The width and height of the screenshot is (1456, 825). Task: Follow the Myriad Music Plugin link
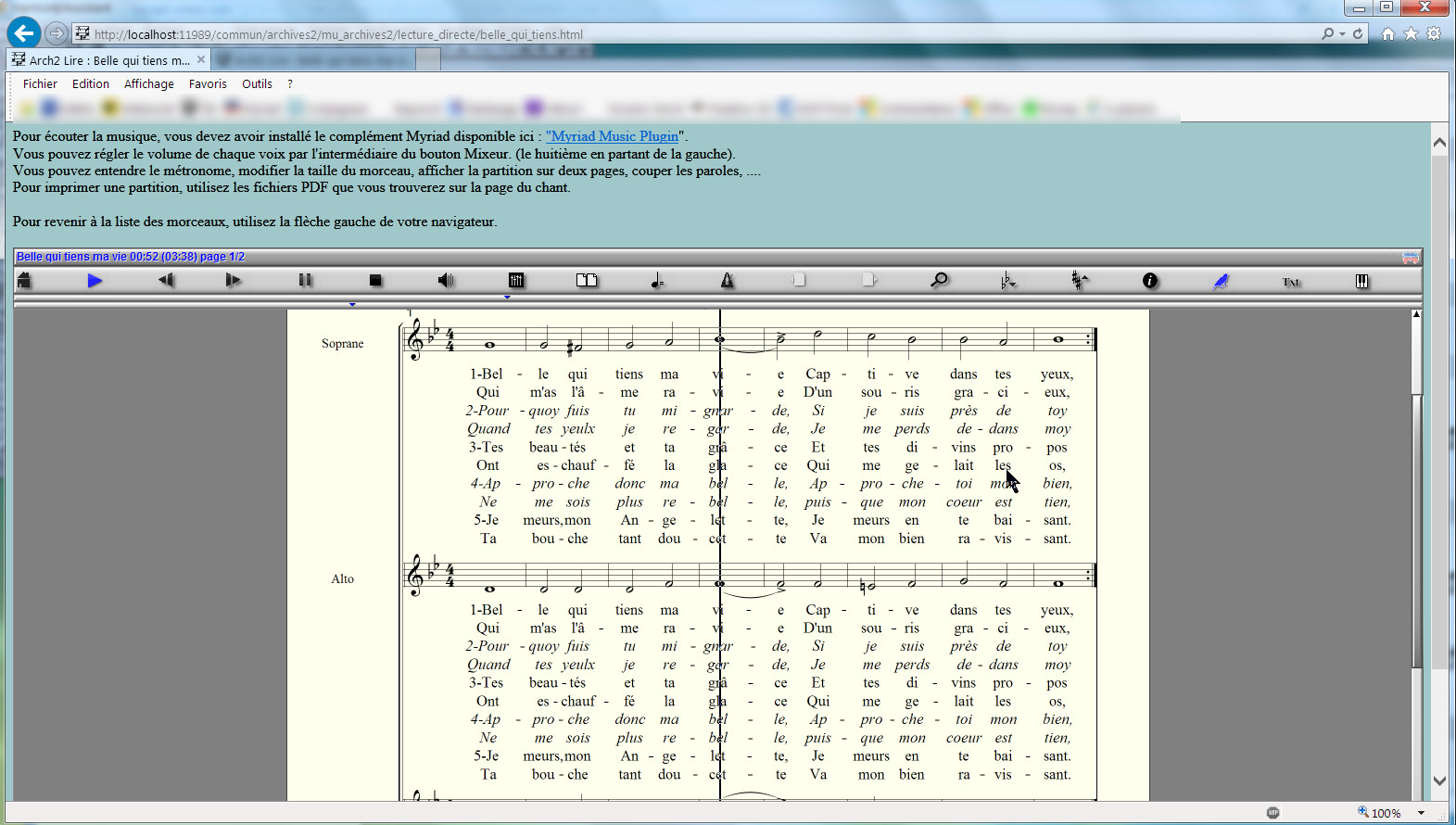[612, 136]
